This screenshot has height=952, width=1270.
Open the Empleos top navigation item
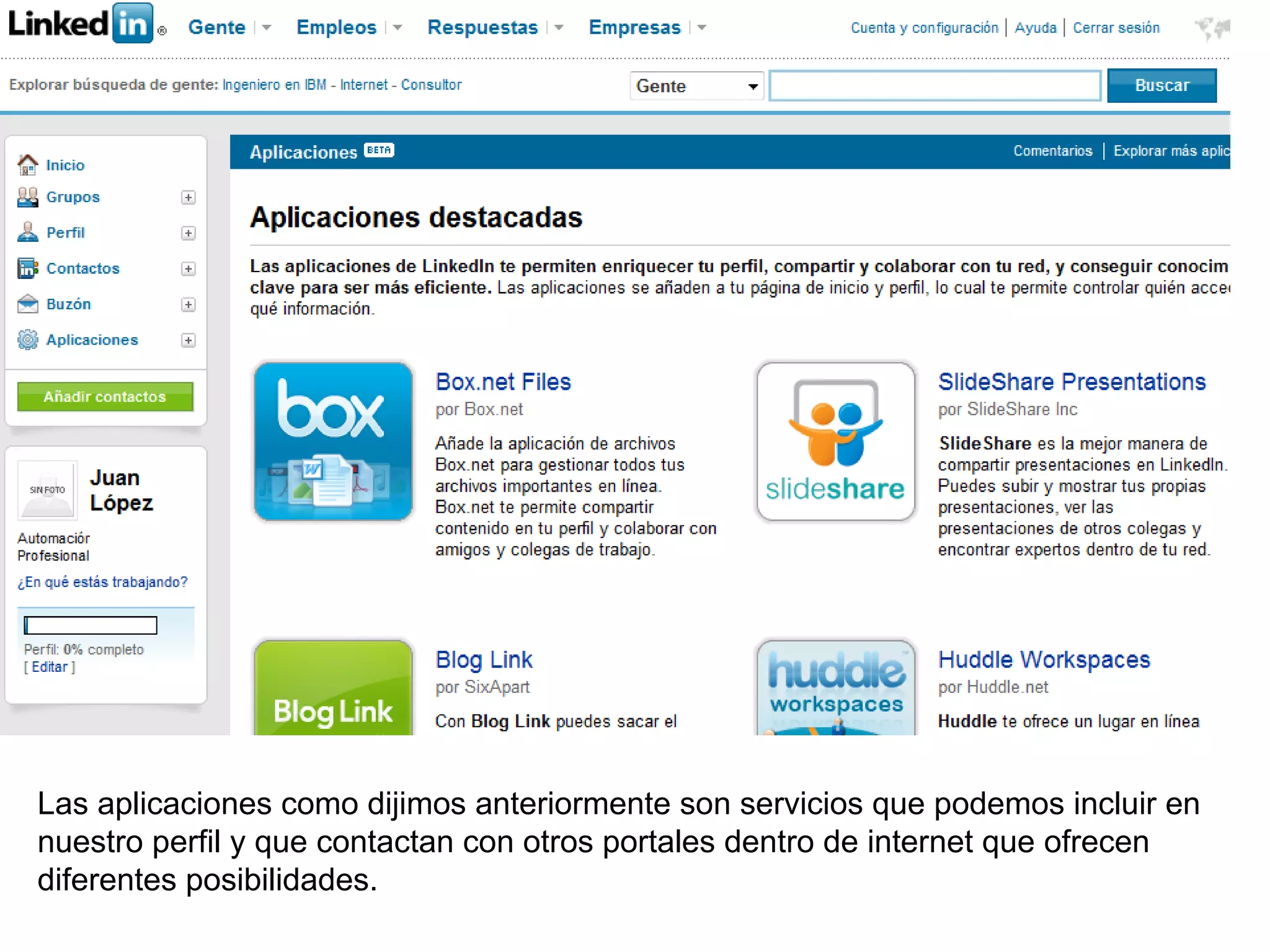point(336,27)
